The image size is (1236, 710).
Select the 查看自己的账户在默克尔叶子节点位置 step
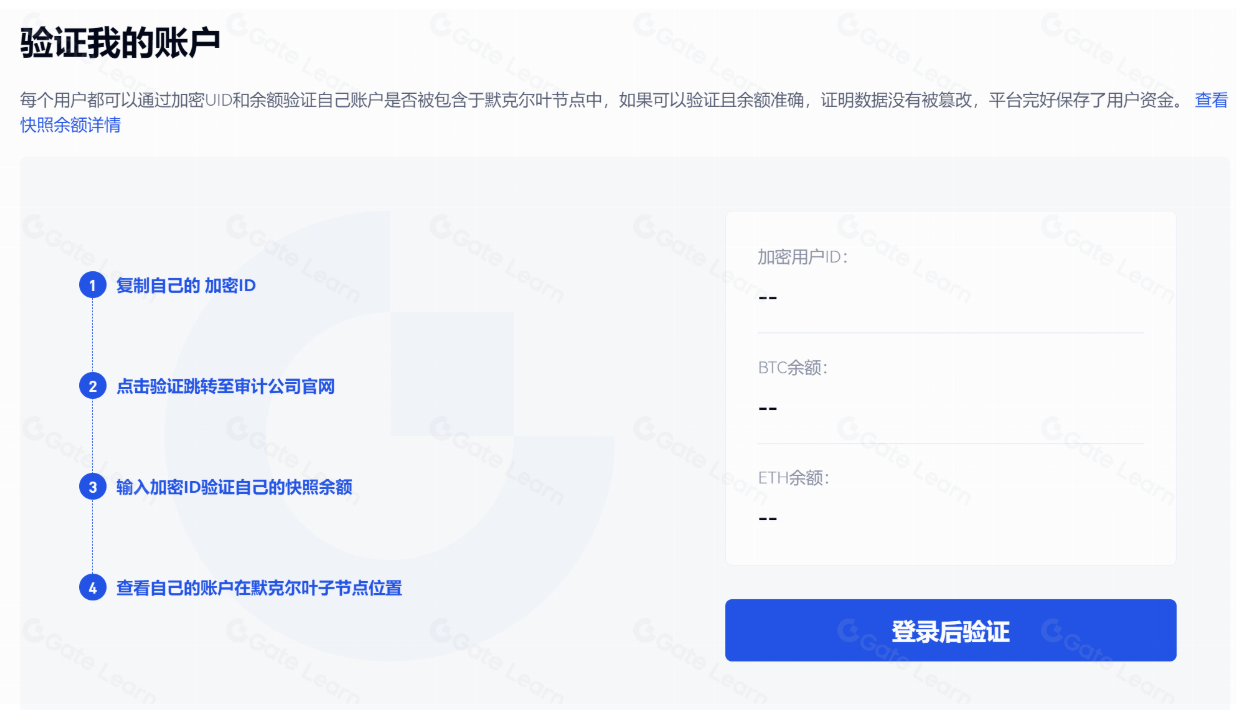259,588
